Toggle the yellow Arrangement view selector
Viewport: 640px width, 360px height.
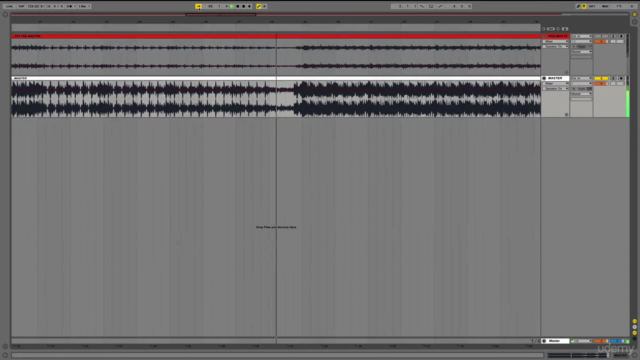634,14
